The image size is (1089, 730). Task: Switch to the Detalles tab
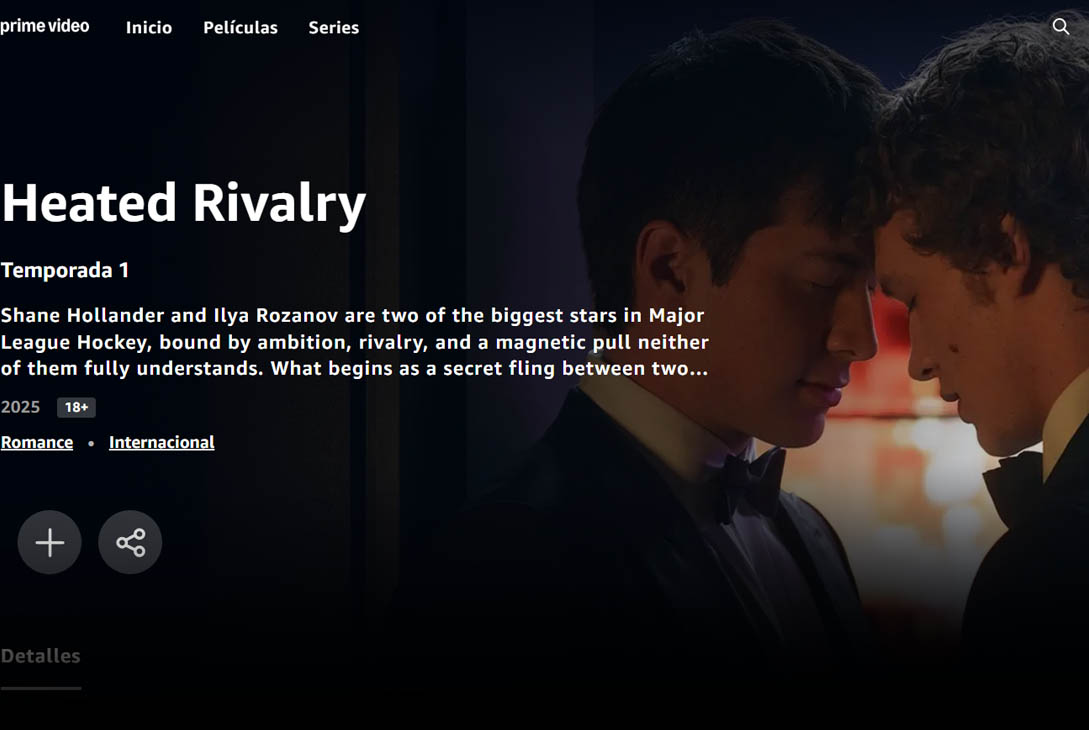(40, 656)
